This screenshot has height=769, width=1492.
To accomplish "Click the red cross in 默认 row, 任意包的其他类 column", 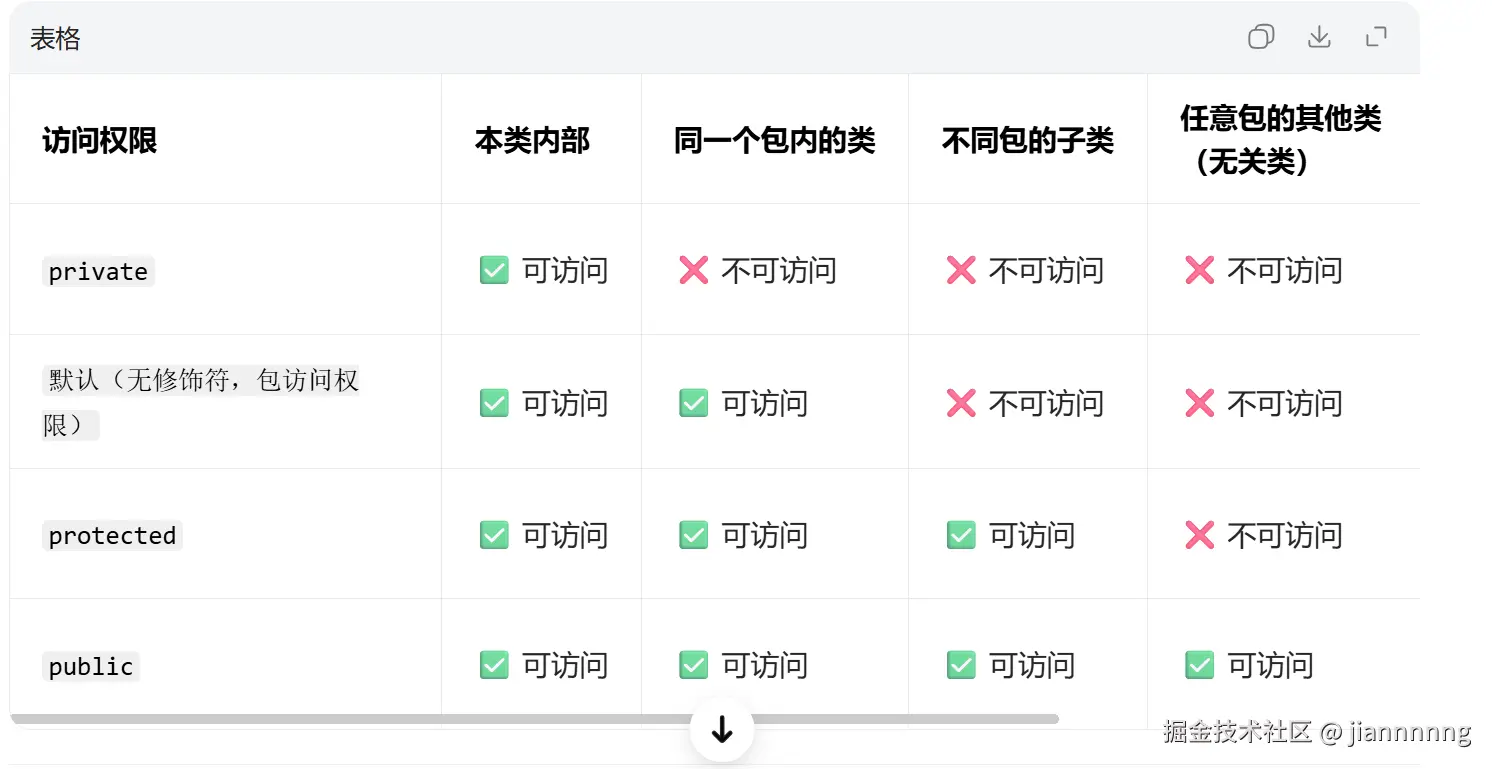I will click(1198, 403).
